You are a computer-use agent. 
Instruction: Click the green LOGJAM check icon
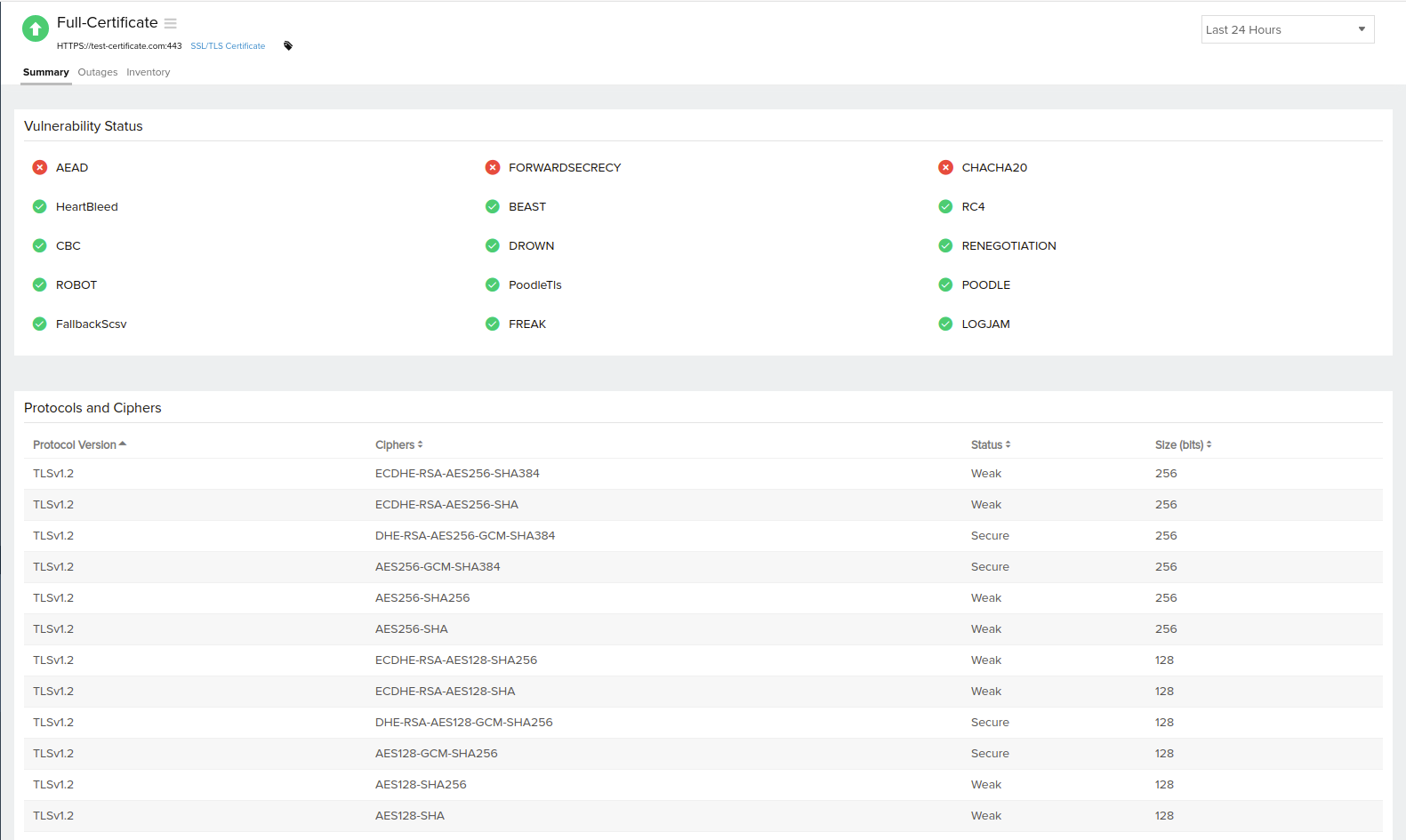click(945, 324)
